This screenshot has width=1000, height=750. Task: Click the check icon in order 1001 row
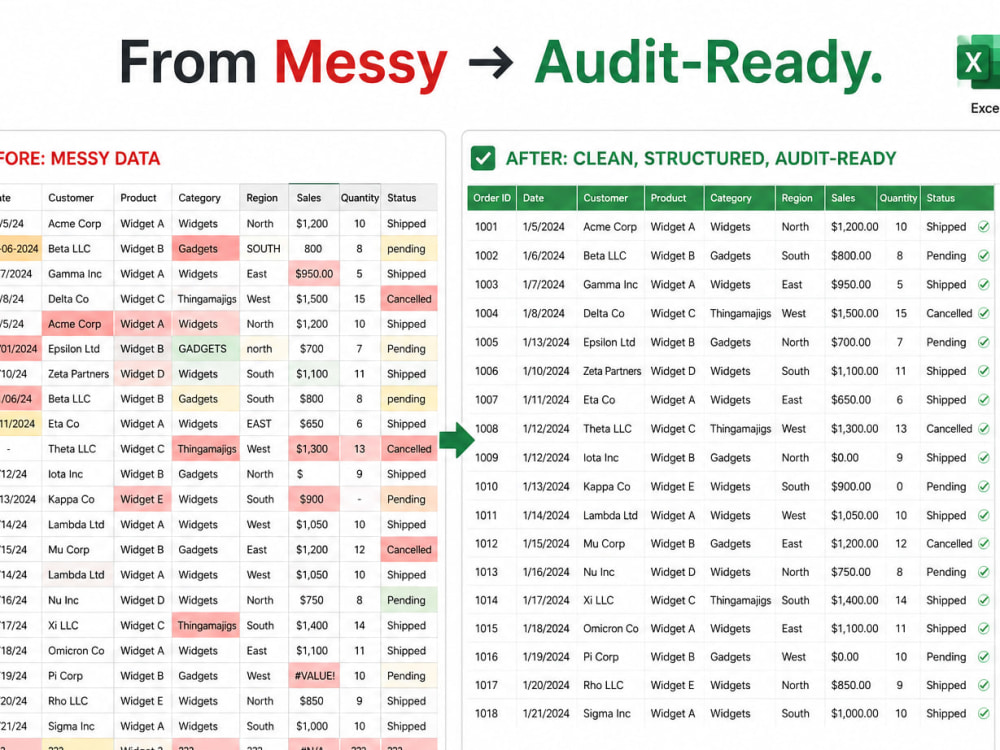(x=983, y=226)
